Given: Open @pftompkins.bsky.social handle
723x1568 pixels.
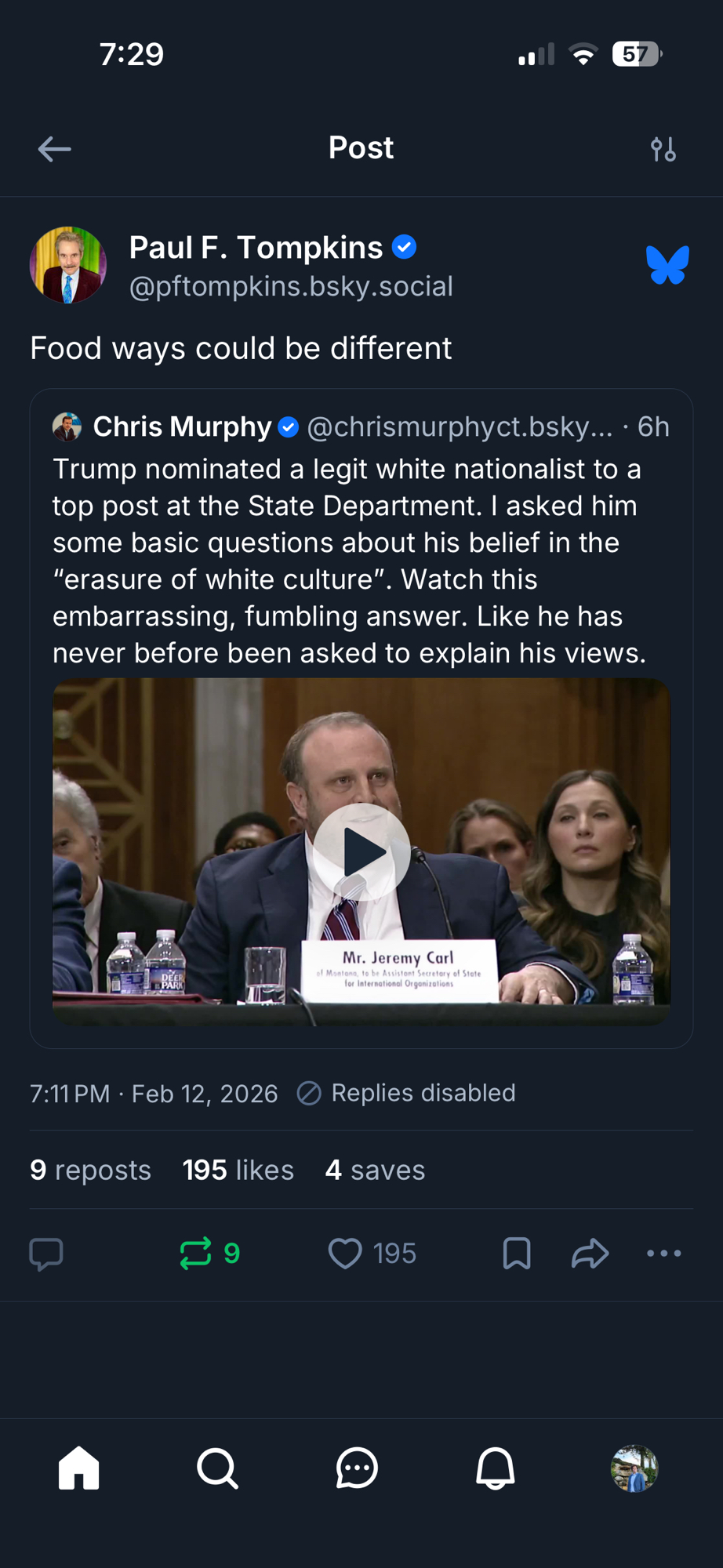Looking at the screenshot, I should [291, 287].
